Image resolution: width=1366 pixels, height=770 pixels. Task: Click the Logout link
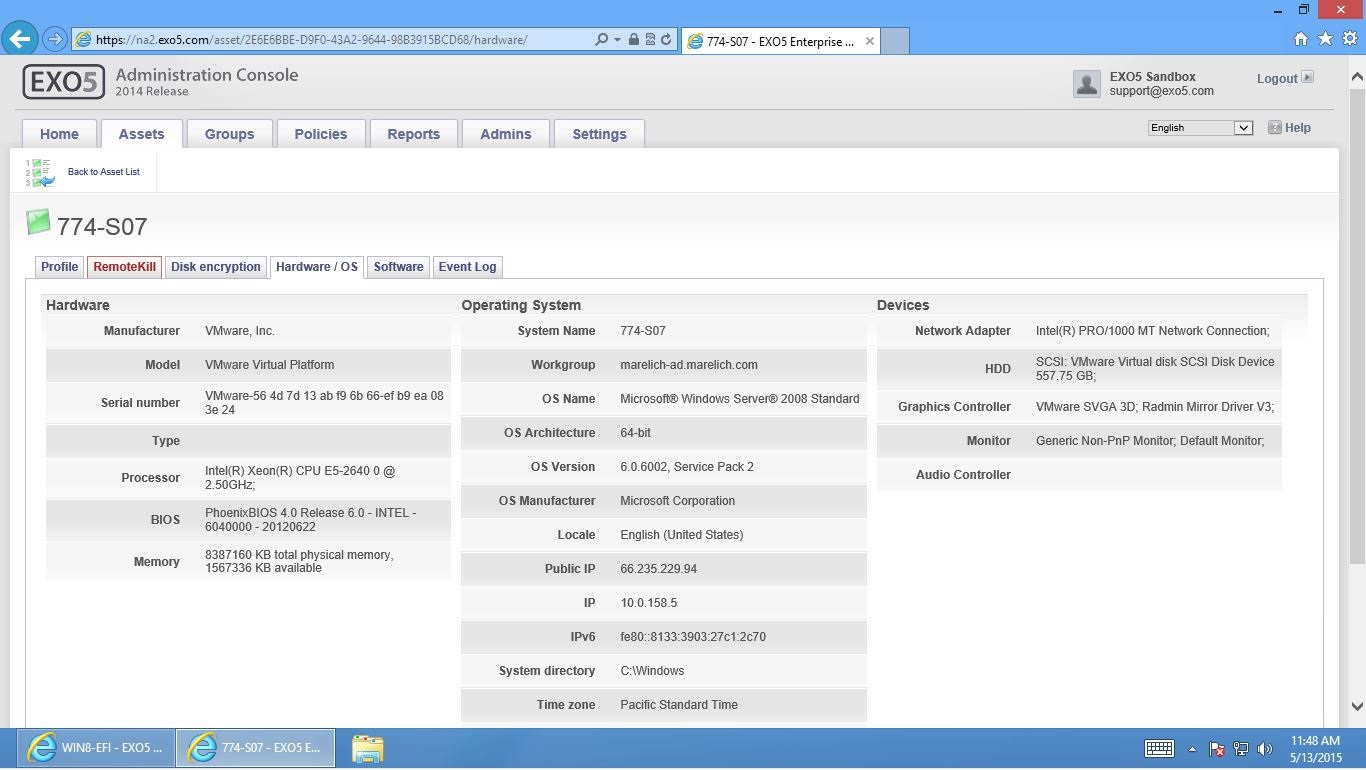(1277, 79)
